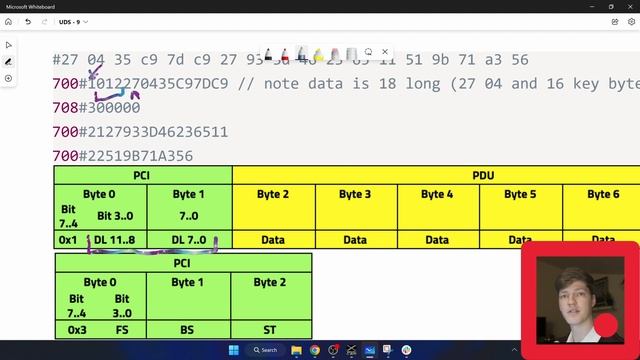Open the UDS - 9 board name dropdown
This screenshot has height=360, width=640.
[73, 22]
